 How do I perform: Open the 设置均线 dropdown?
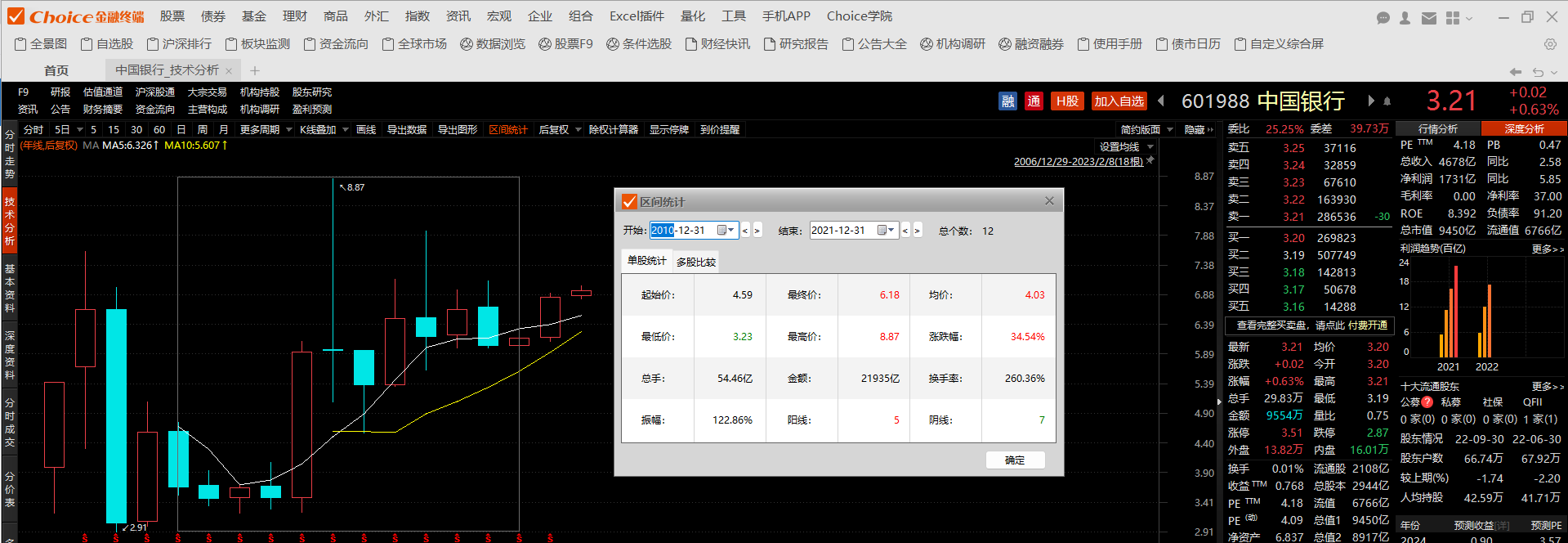pyautogui.click(x=1150, y=147)
